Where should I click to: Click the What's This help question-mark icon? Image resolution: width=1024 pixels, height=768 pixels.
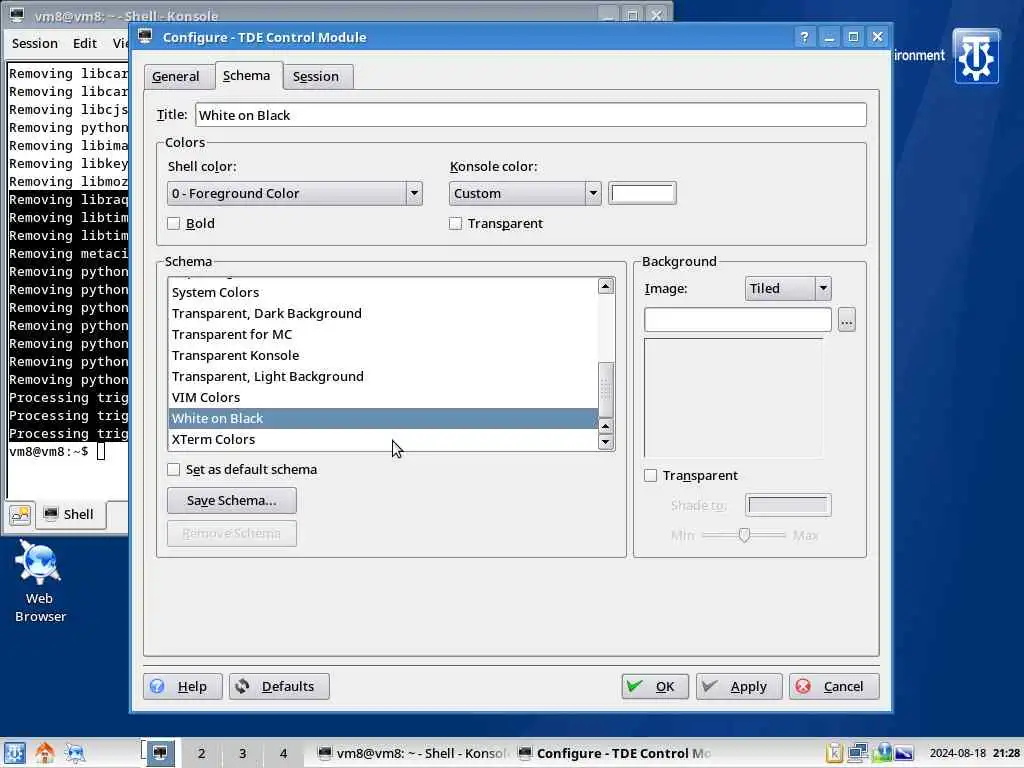pos(804,37)
